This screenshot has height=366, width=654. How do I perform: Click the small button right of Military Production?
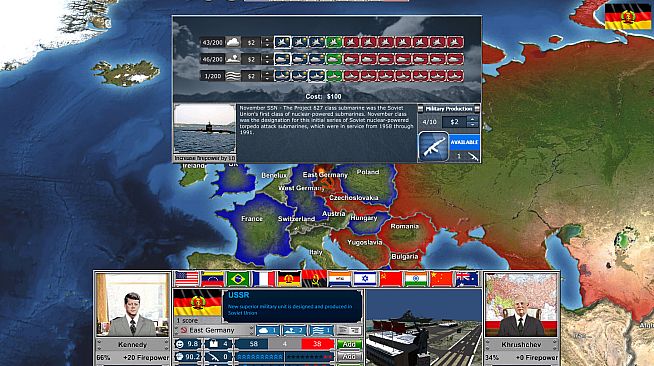click(477, 109)
